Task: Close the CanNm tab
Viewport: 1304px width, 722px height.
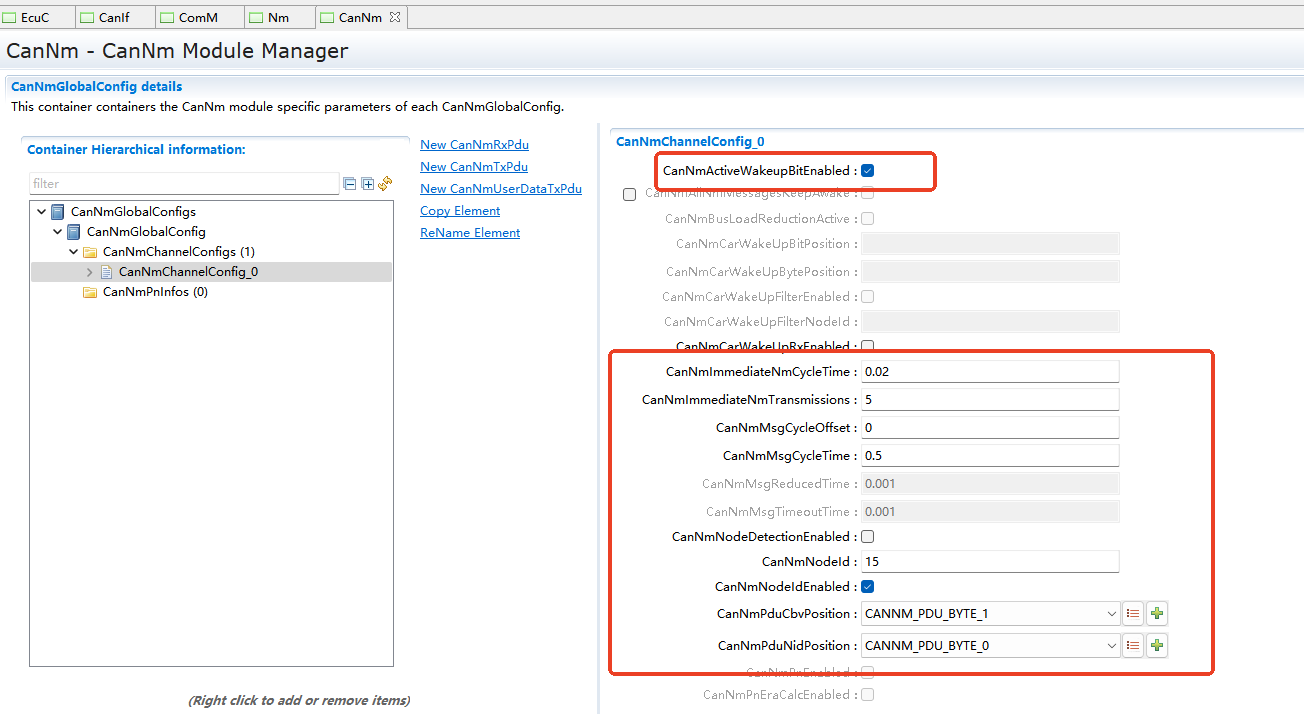Action: point(394,17)
